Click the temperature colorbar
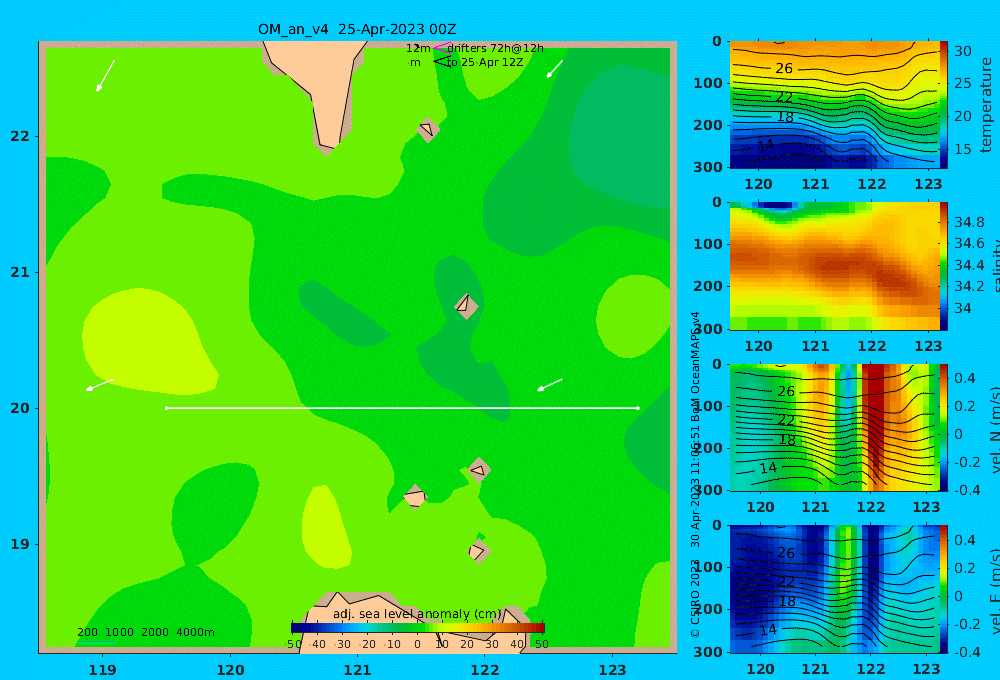Viewport: 1000px width, 680px height. point(944,105)
